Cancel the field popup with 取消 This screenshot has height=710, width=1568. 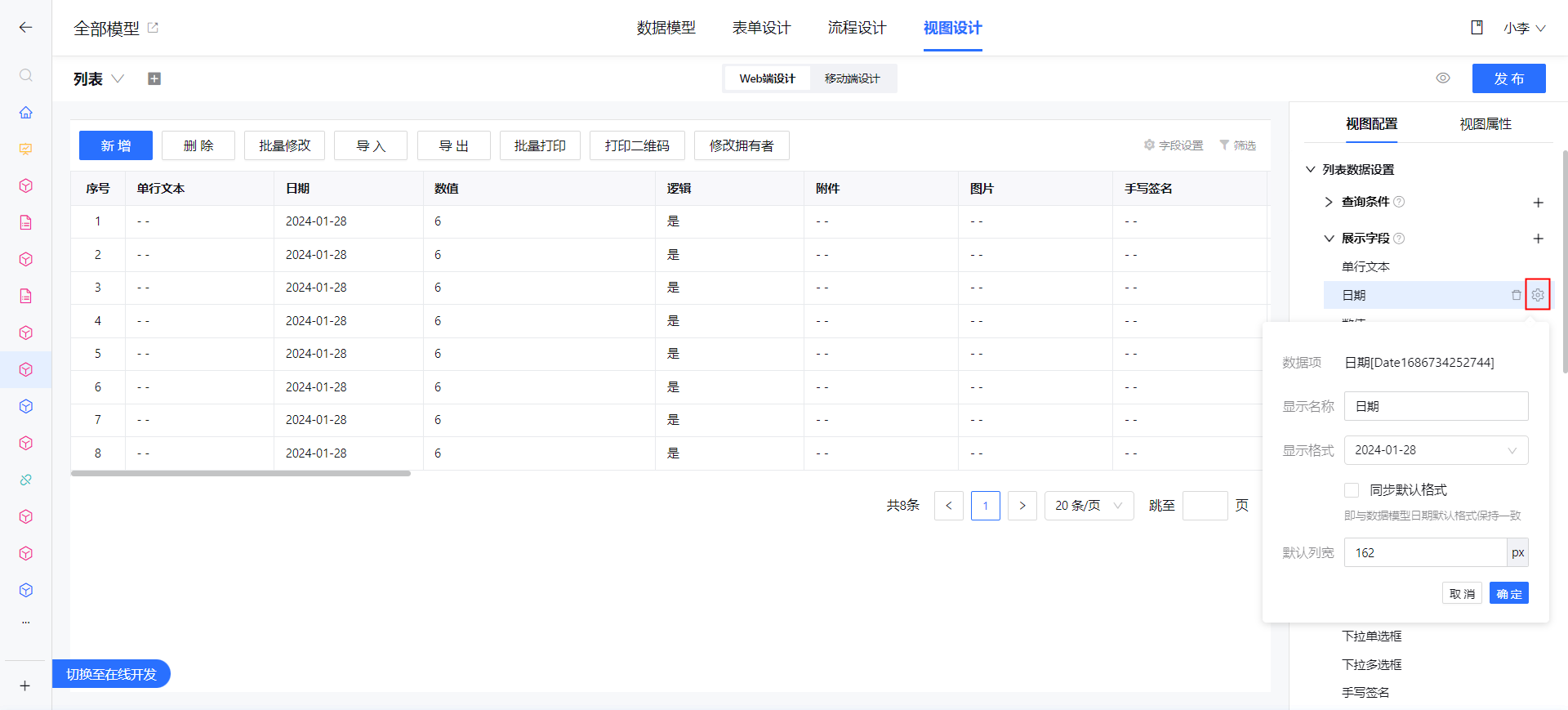1462,593
